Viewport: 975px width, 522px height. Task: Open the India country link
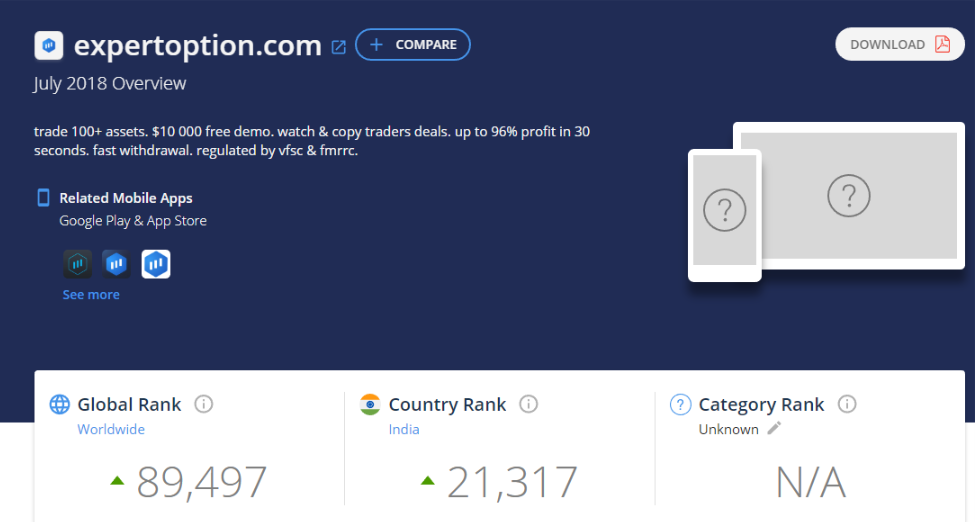pyautogui.click(x=404, y=429)
